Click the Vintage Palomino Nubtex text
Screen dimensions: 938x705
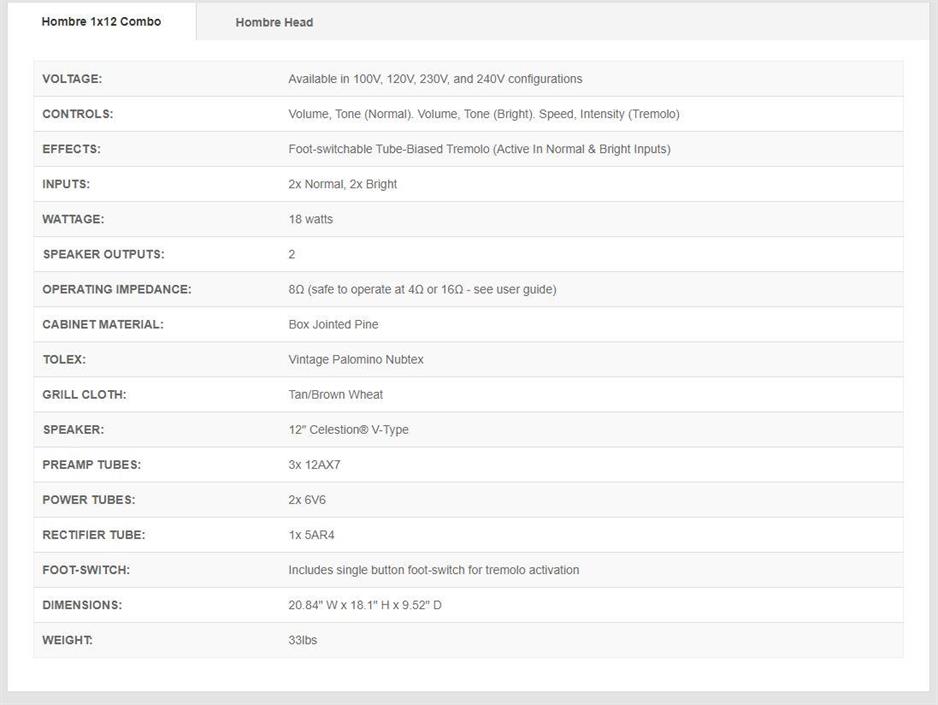pos(356,359)
